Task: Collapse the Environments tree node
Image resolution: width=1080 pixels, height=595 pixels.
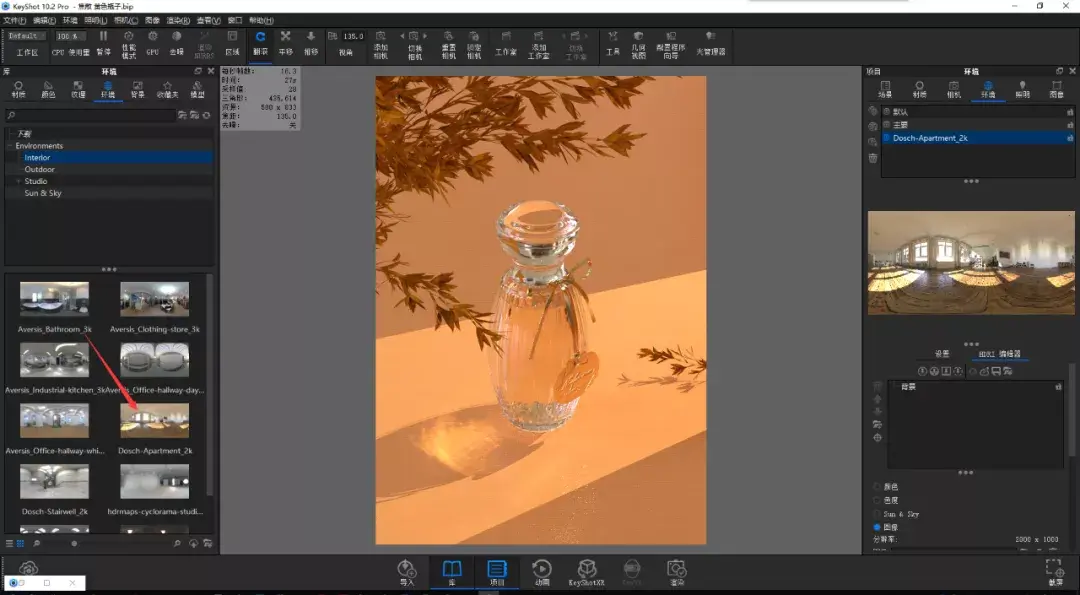Action: click(x=10, y=146)
